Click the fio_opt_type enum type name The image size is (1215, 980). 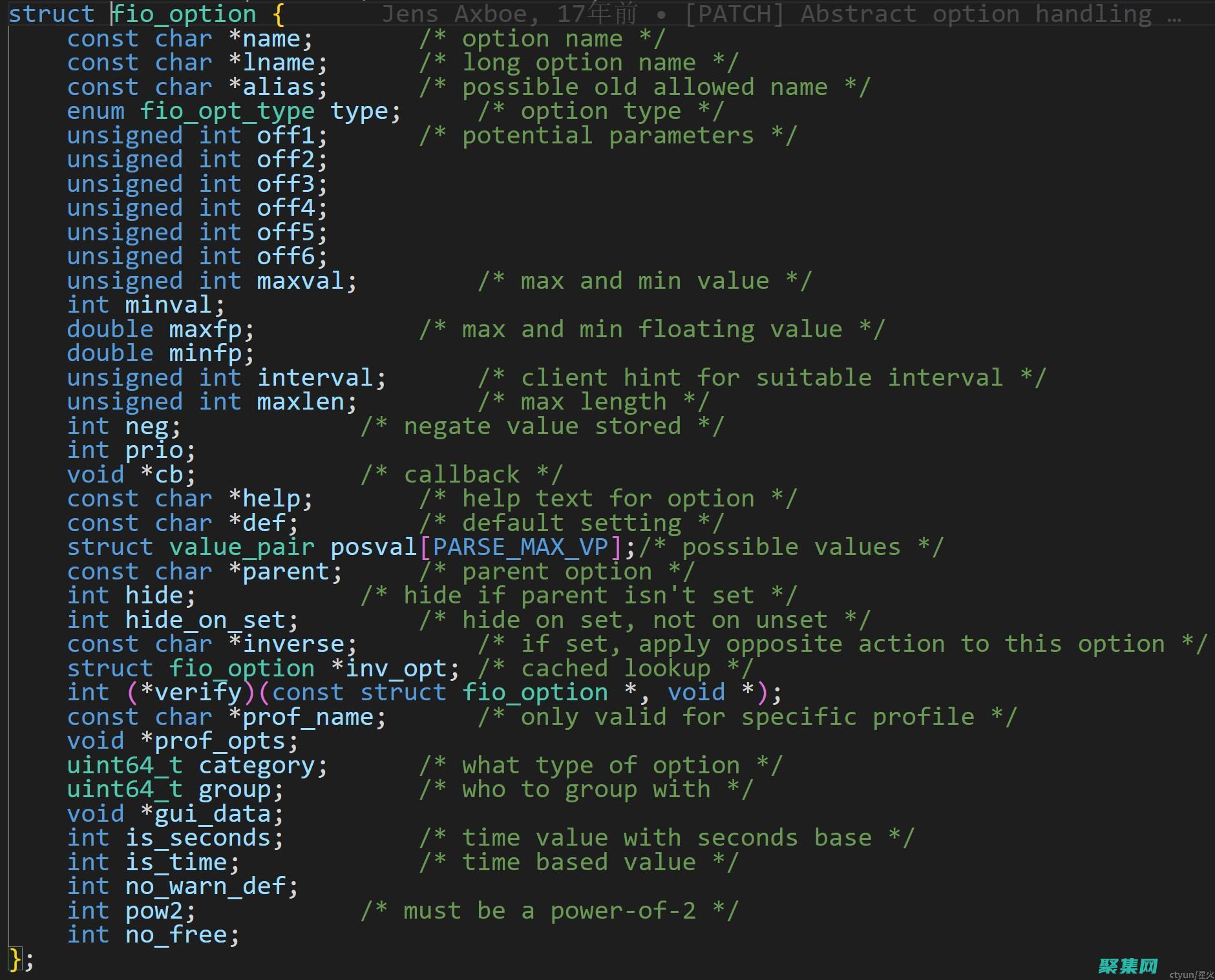point(227,112)
